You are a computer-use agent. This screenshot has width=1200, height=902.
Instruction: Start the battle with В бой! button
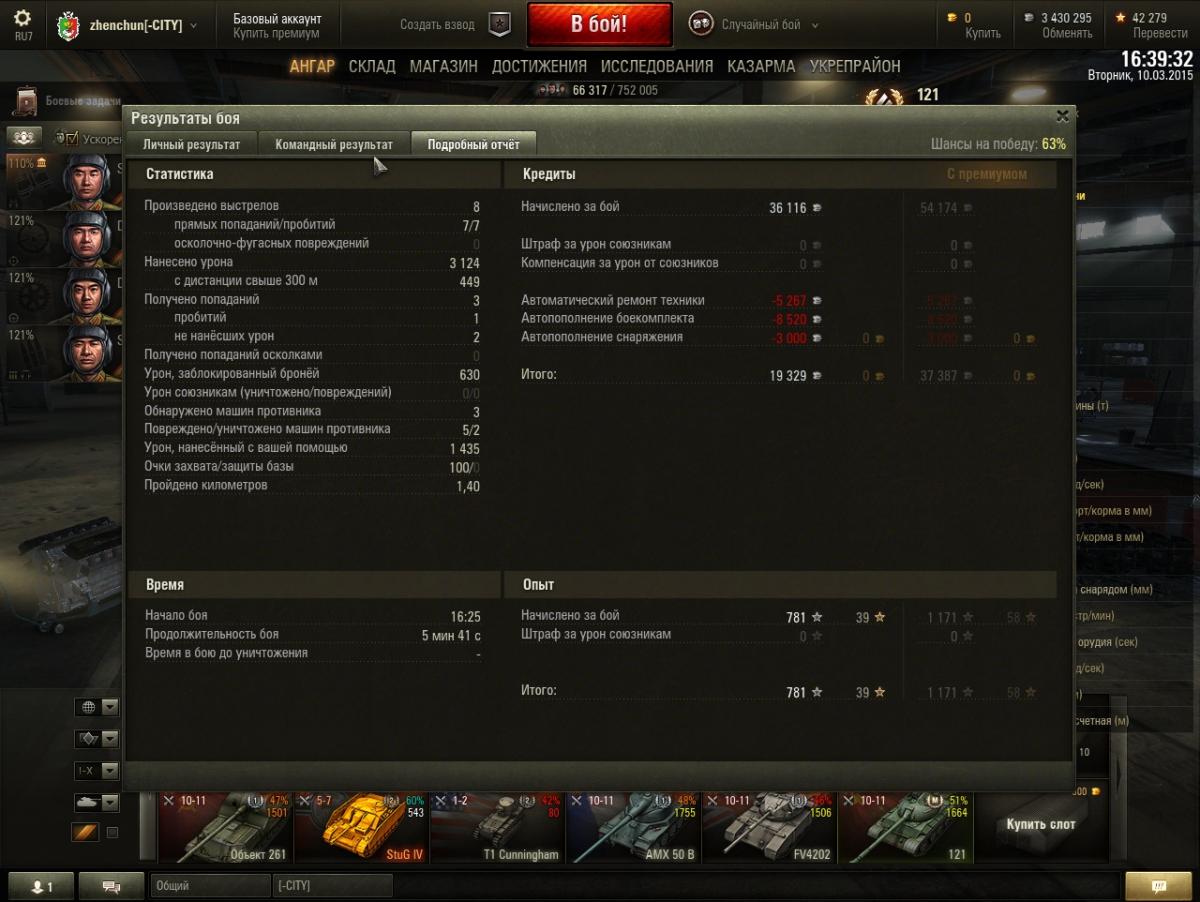point(599,24)
